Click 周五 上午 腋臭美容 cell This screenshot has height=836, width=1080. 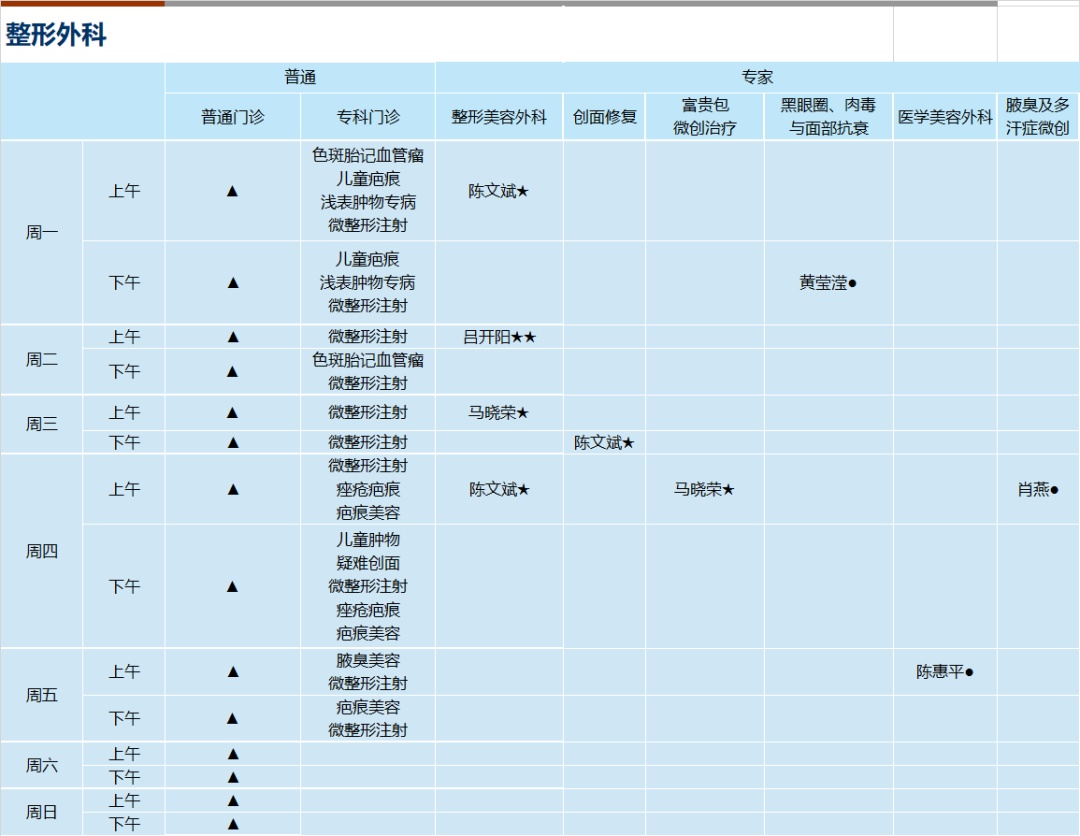click(x=368, y=671)
